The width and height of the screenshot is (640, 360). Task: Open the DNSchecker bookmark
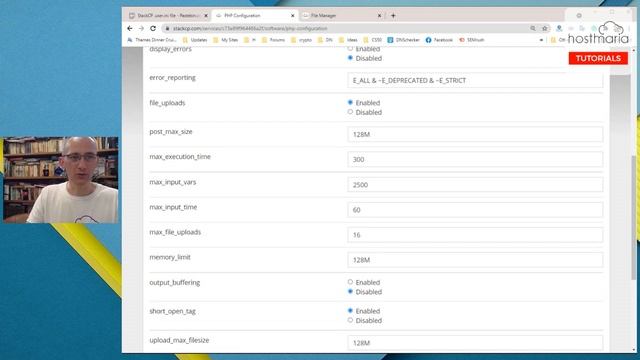(403, 40)
